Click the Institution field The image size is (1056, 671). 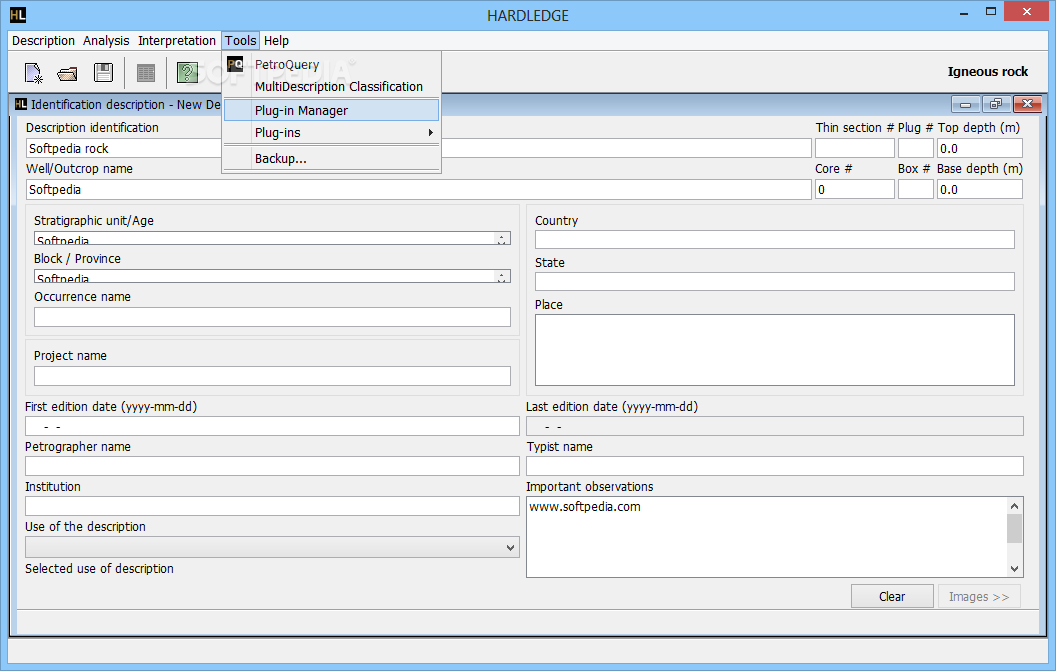point(272,506)
